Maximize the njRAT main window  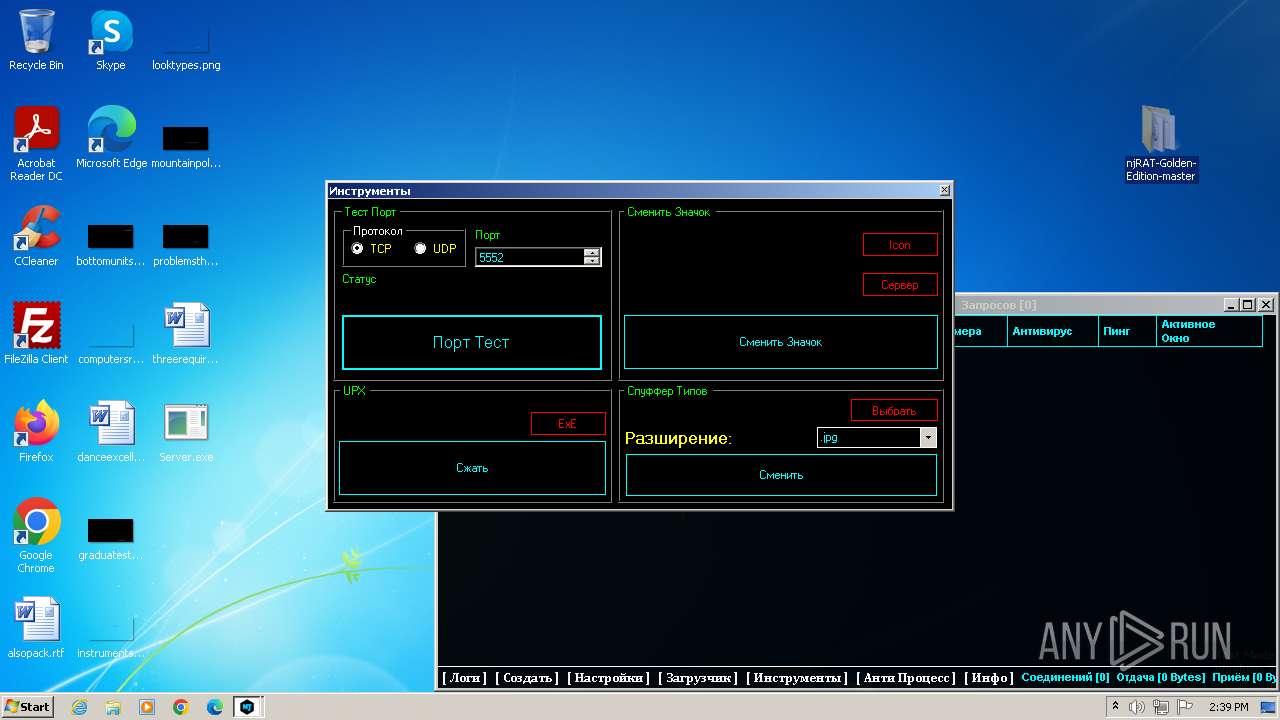tap(1247, 304)
